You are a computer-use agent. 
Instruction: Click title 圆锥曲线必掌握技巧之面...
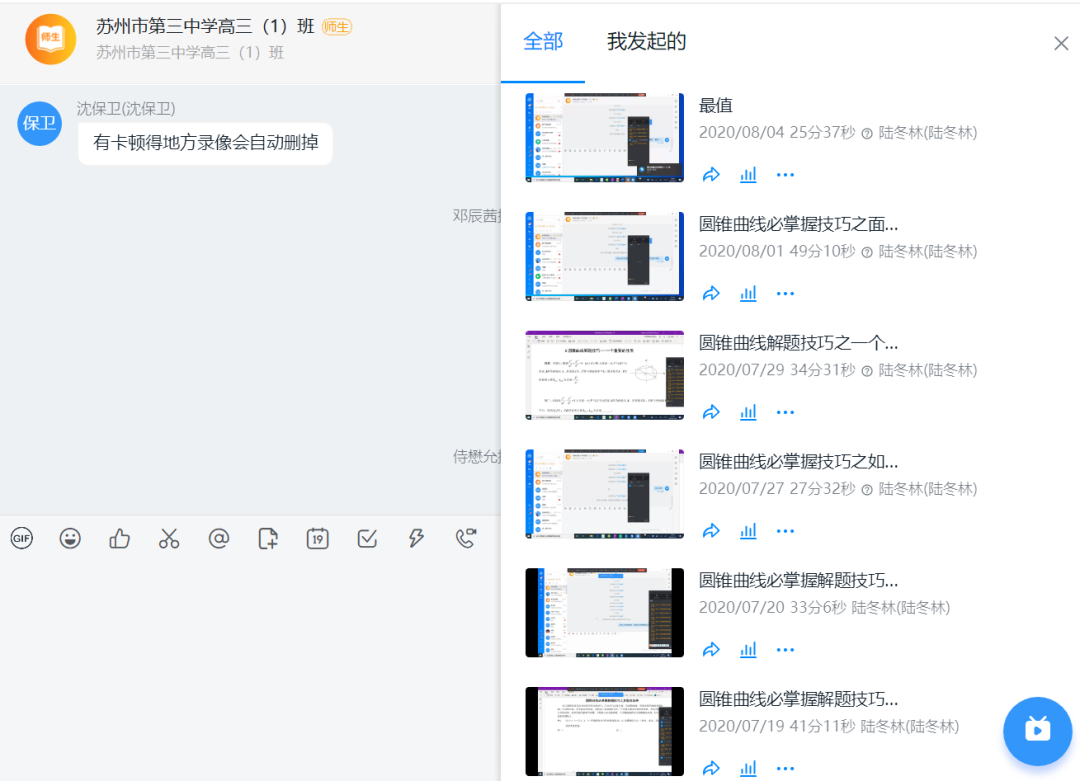(x=798, y=224)
